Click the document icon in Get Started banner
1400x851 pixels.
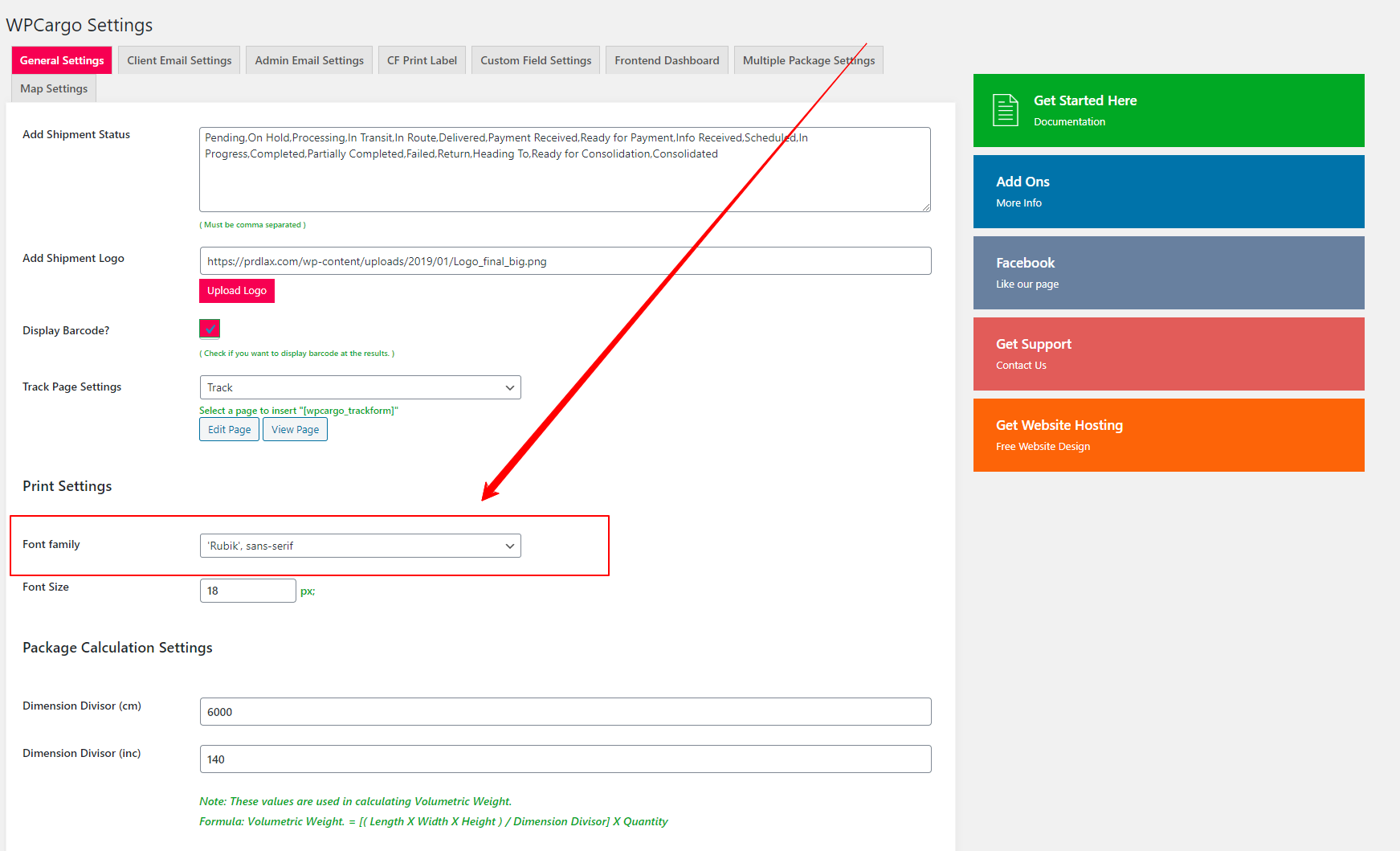coord(1005,110)
